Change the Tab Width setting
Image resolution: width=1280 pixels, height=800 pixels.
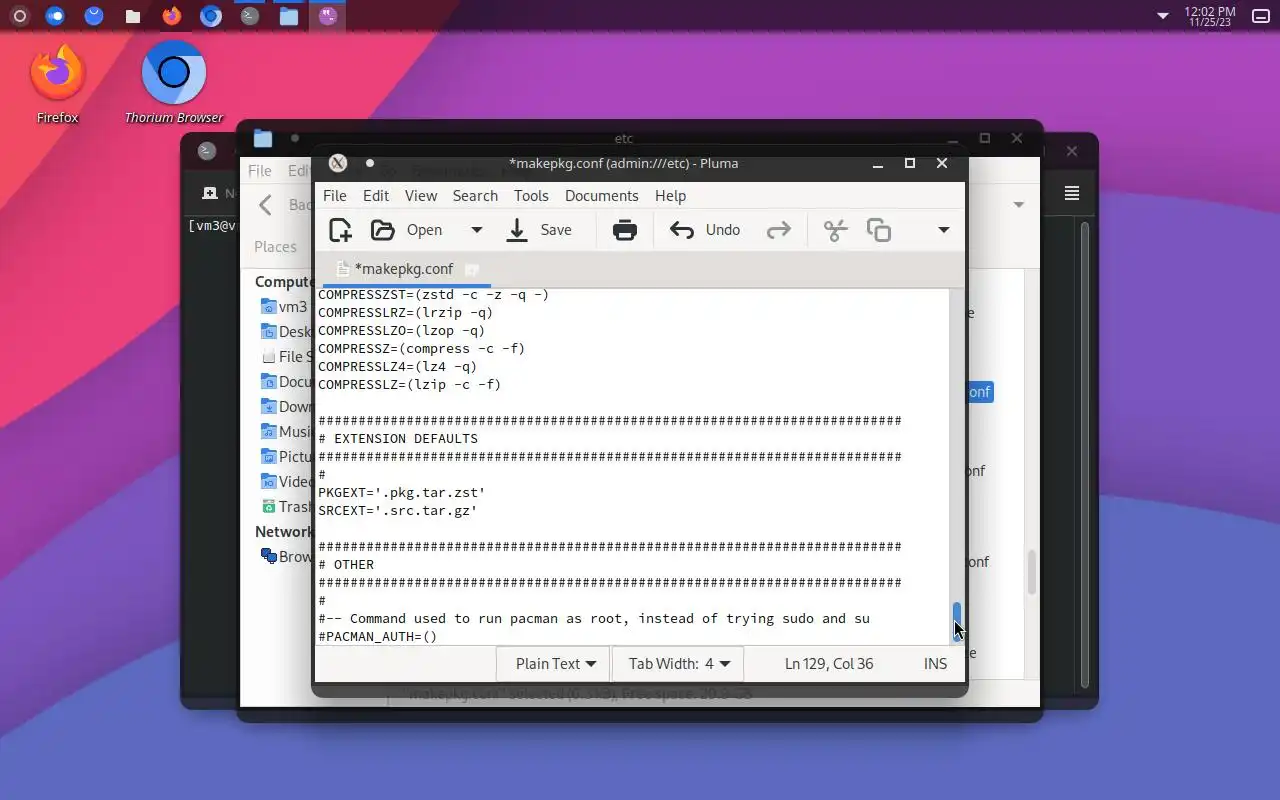coord(679,663)
